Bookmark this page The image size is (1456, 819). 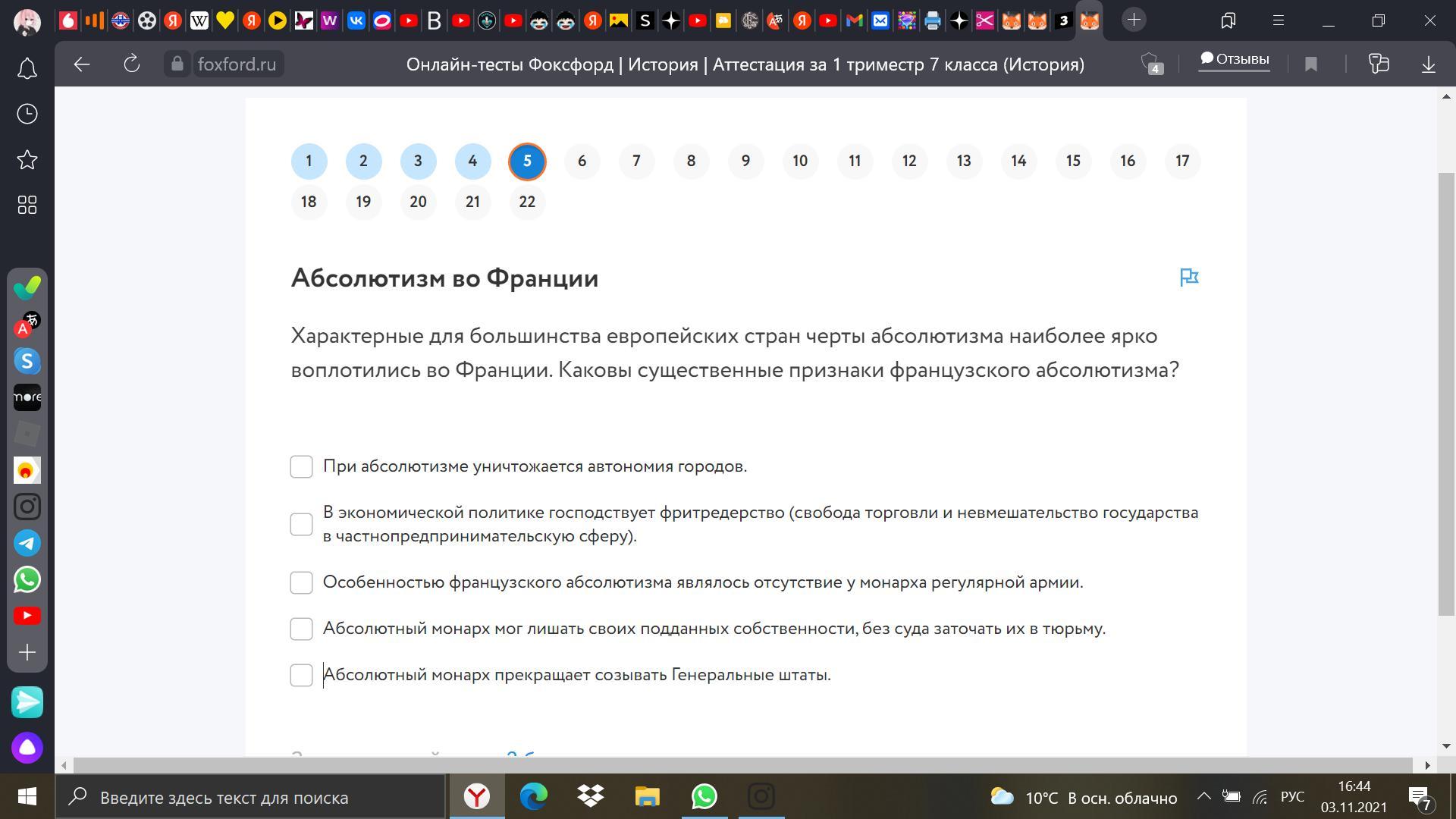click(x=1311, y=64)
